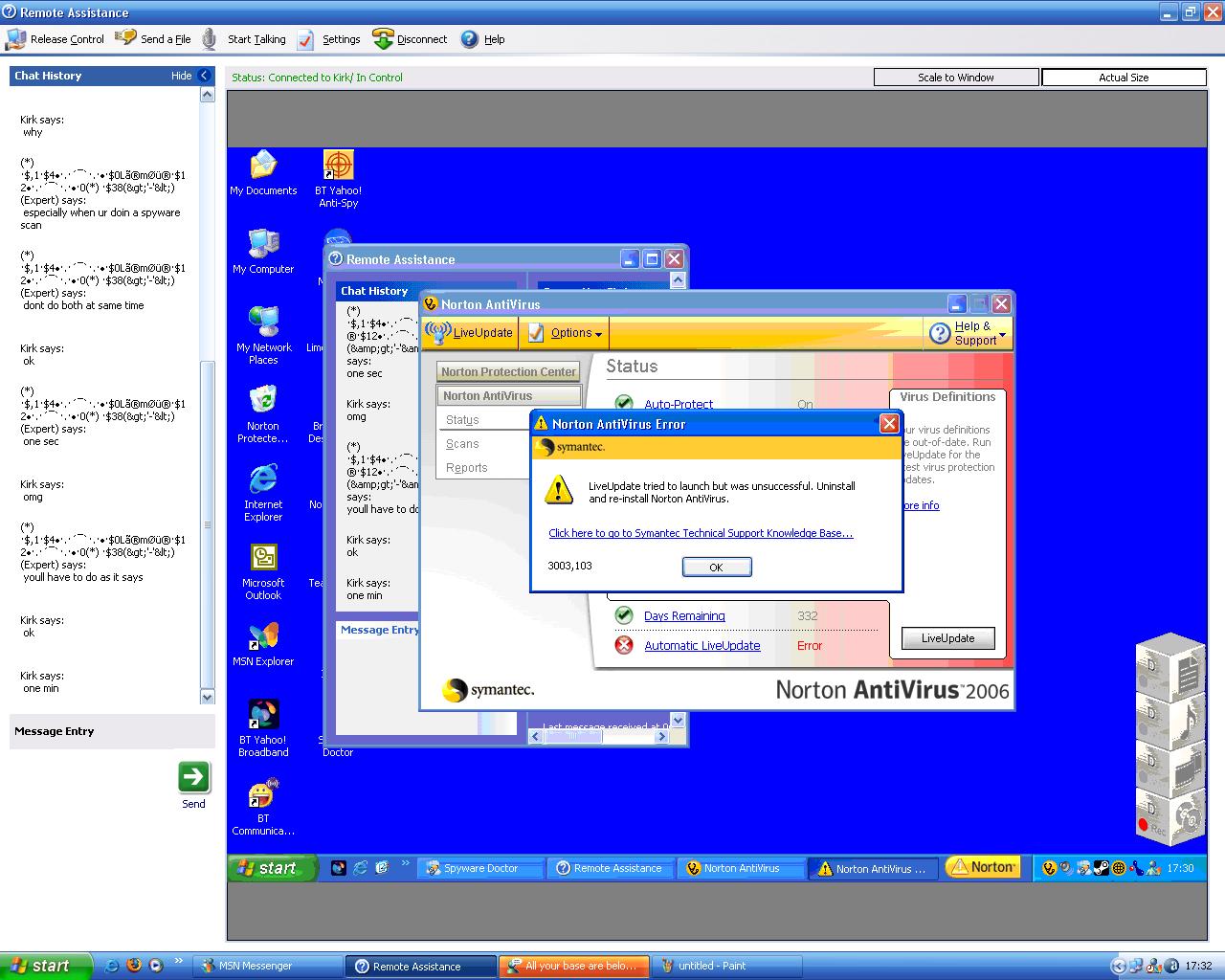The image size is (1225, 980).
Task: Click the Disconnect toolbar button
Action: coord(410,39)
